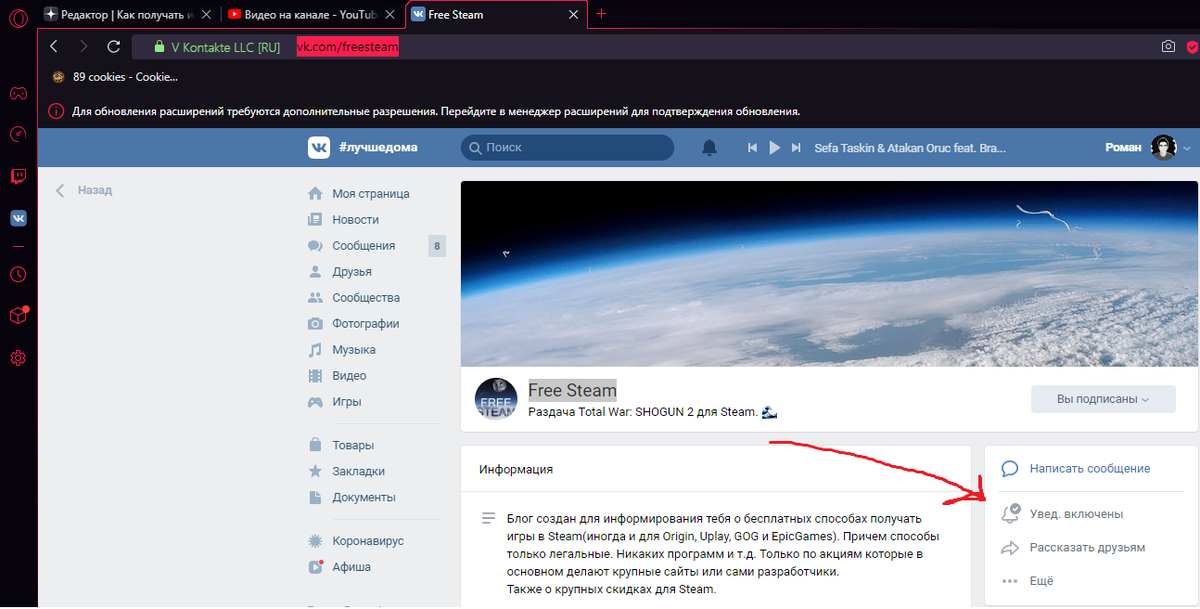
Task: Open GX Corner gamepad icon in sidebar
Action: point(18,93)
